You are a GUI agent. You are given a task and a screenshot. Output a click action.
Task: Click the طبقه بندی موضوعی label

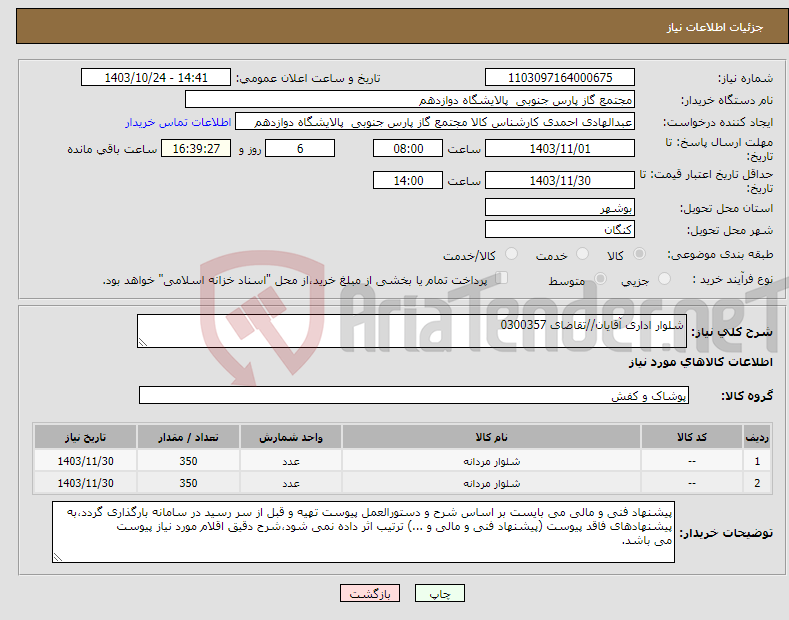point(720,255)
